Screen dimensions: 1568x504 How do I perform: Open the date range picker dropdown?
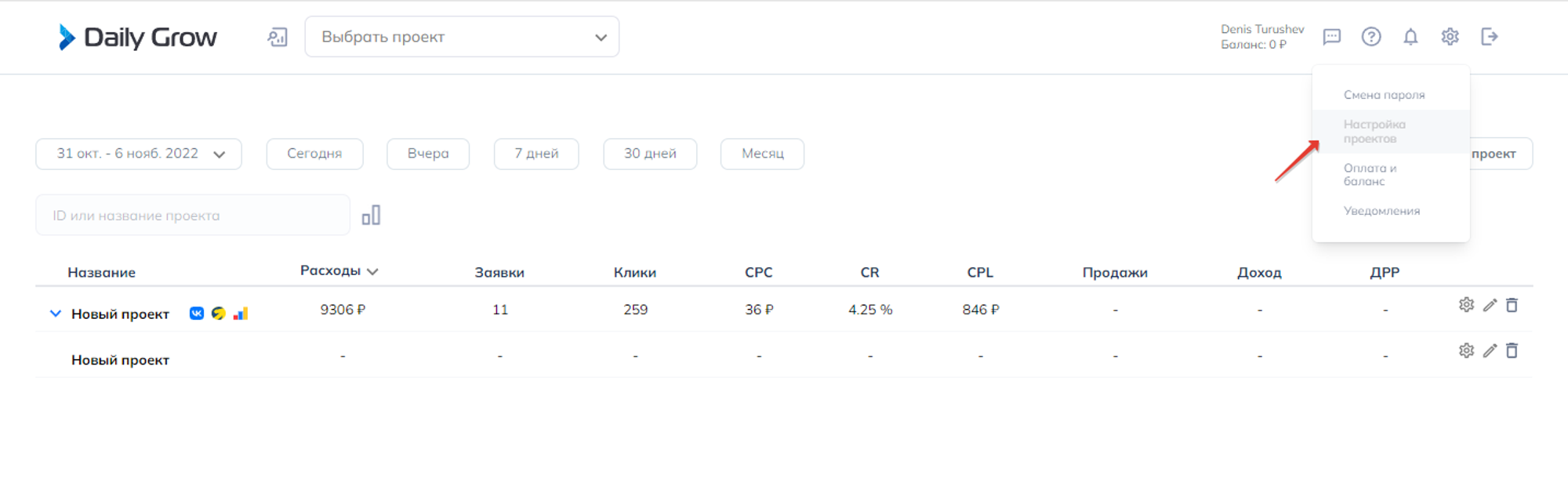[x=139, y=154]
